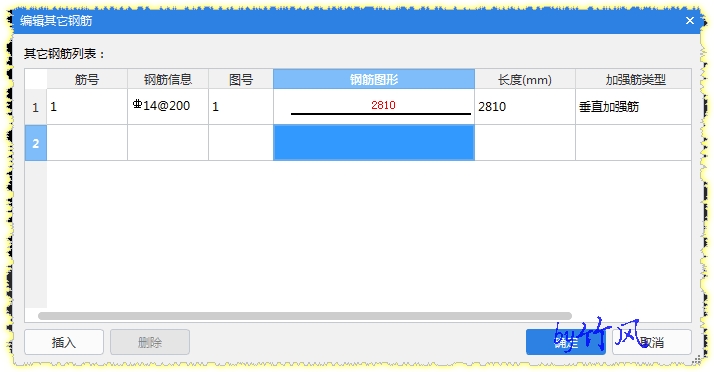Click the highlighted 钢筋图形 cell in row 2

click(x=374, y=143)
